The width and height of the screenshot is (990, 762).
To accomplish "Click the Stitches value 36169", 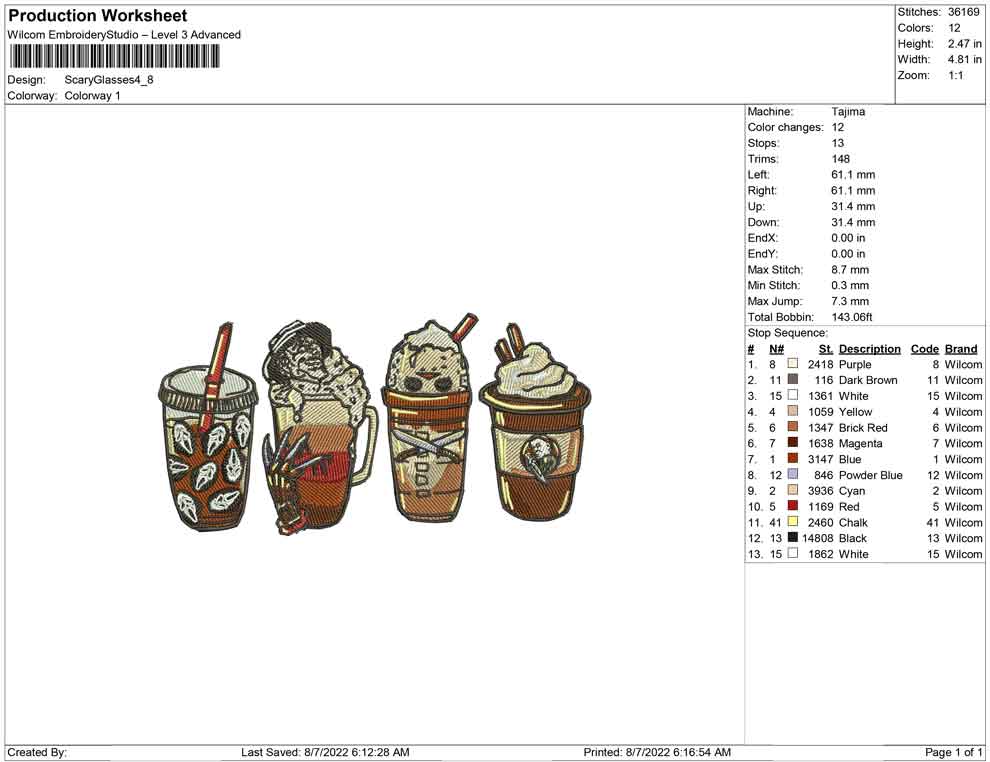I will 963,12.
